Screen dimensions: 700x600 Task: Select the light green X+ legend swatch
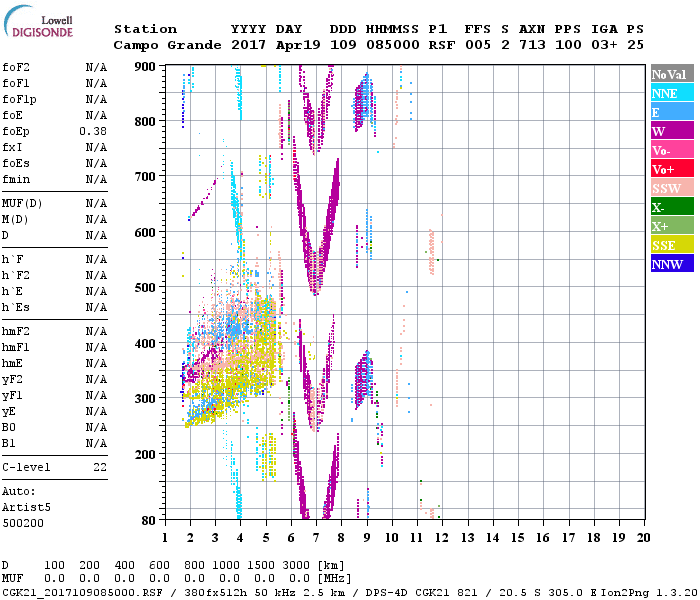point(670,227)
